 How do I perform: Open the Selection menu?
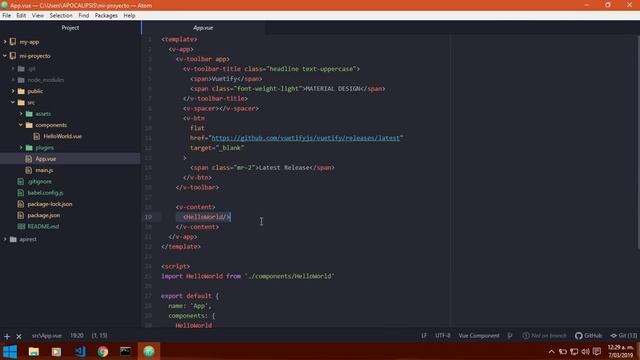pyautogui.click(x=61, y=16)
